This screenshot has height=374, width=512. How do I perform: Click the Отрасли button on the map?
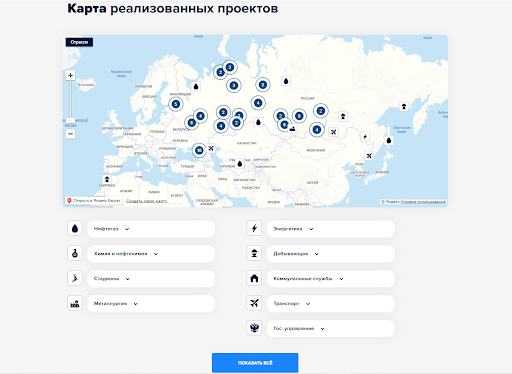(x=79, y=42)
